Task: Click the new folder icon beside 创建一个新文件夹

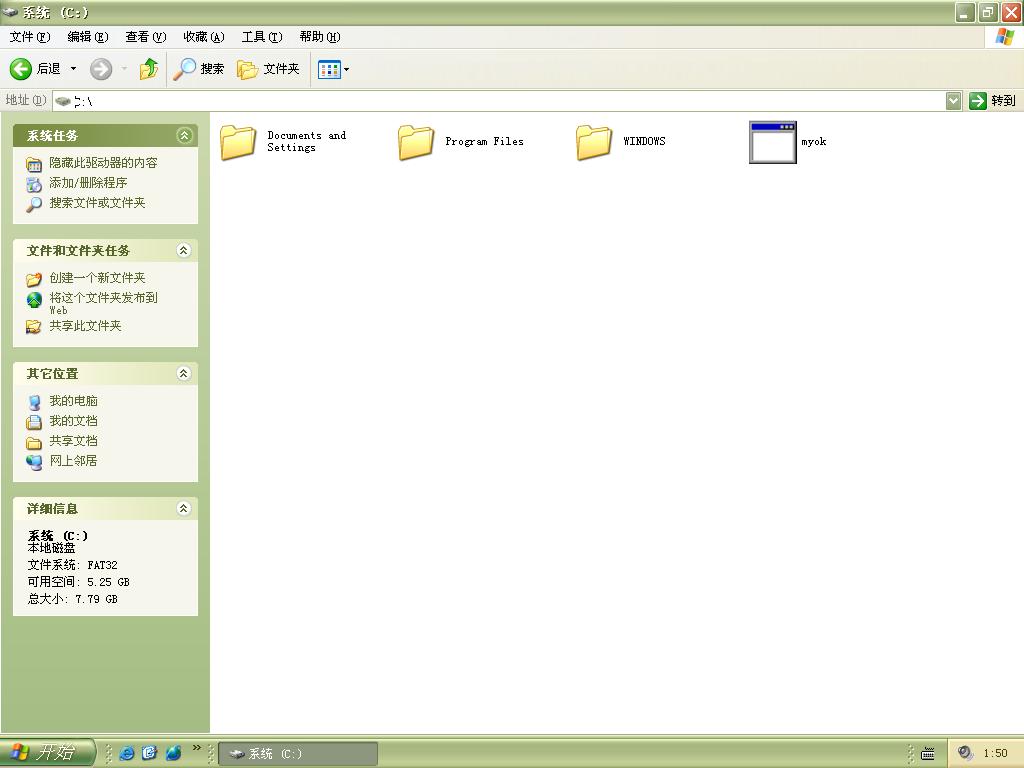Action: coord(34,279)
